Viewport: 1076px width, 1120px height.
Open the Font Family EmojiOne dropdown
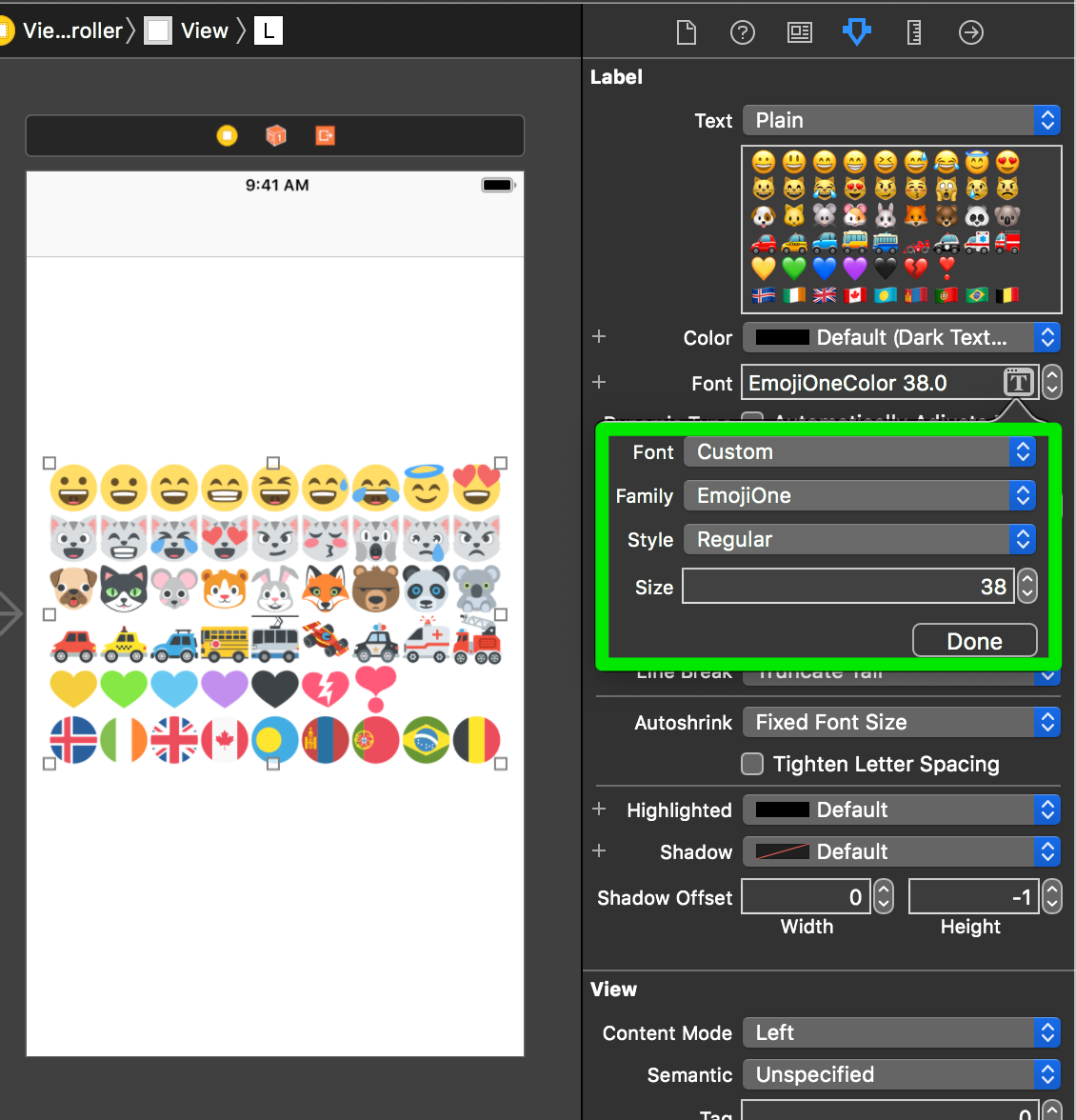point(858,495)
